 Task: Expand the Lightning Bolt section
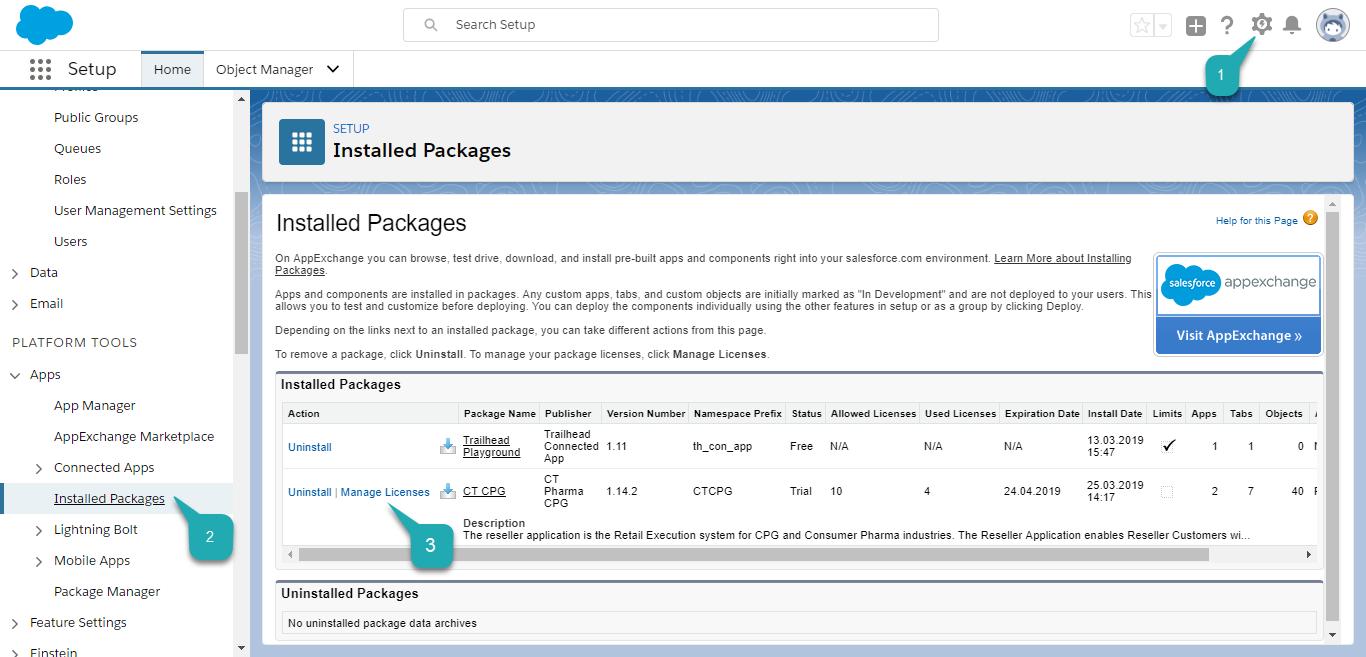[x=39, y=530]
